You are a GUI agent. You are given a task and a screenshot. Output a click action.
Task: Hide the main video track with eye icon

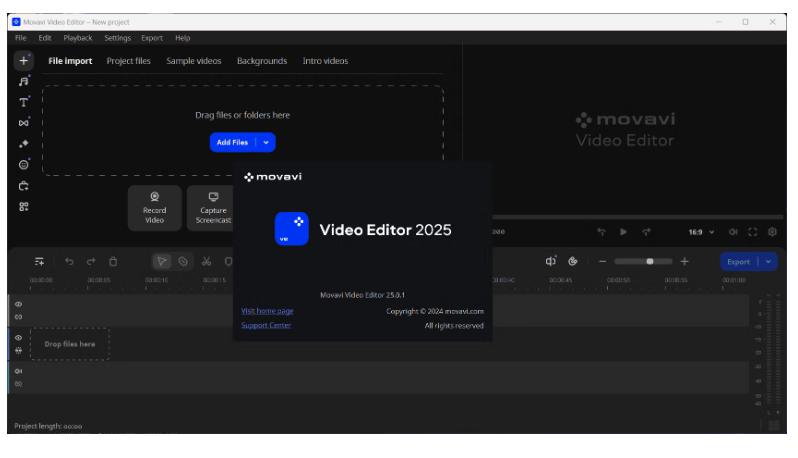[18, 337]
